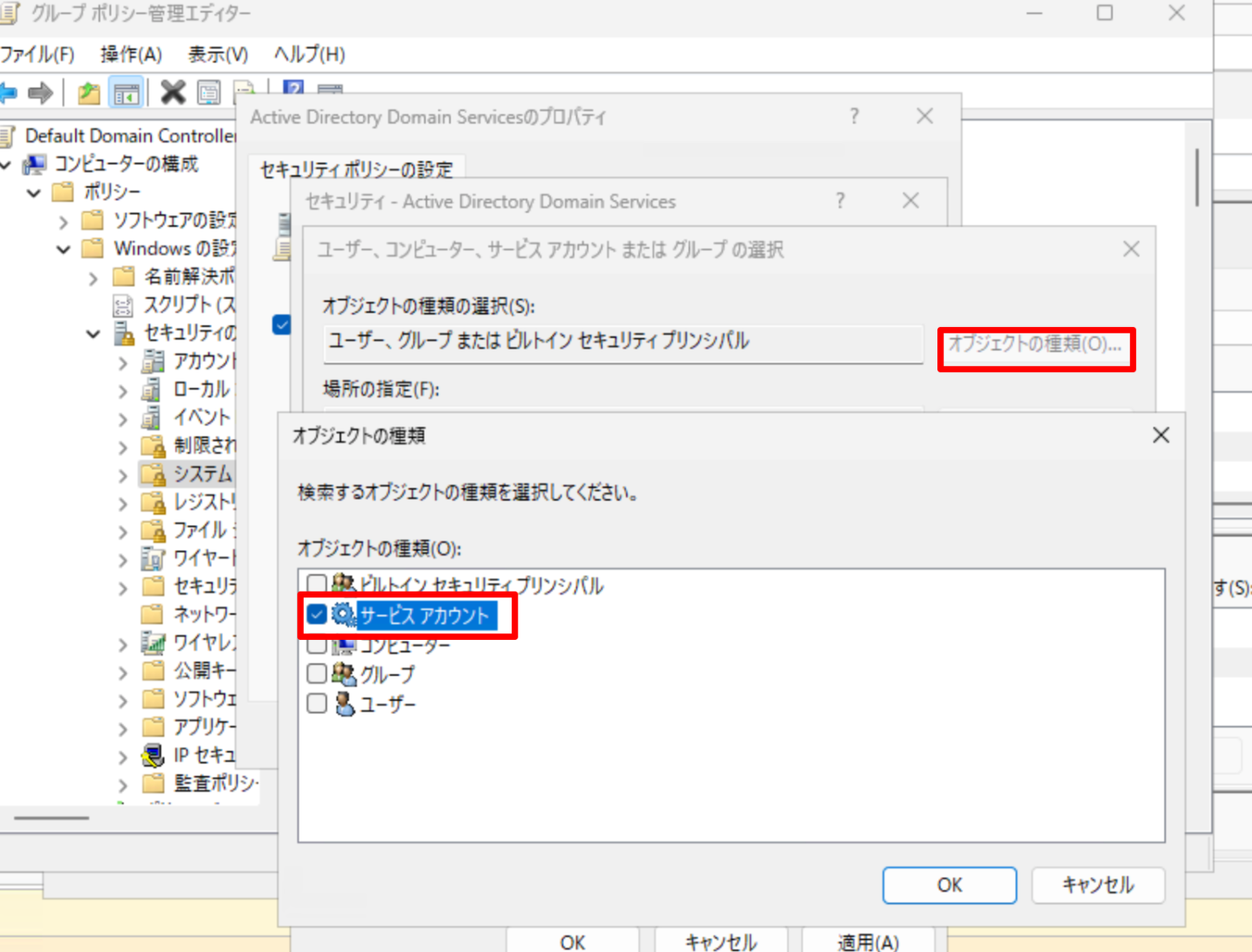
Task: Click the Forward arrow toolbar icon
Action: [40, 93]
